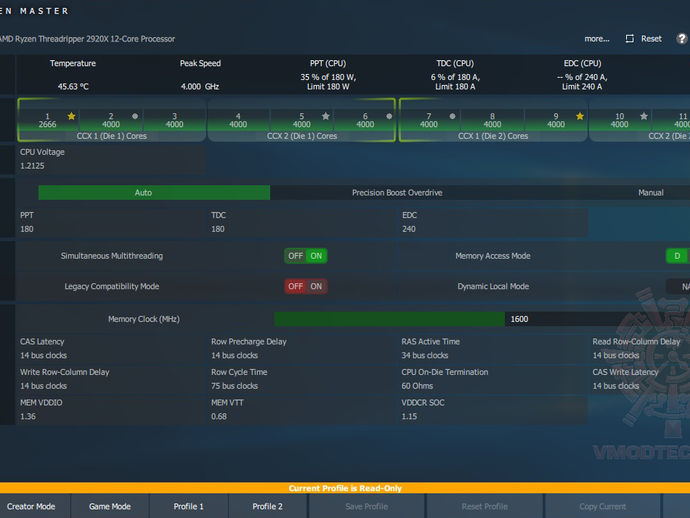The height and width of the screenshot is (518, 690).
Task: Open the Game Mode profile tab
Action: (110, 506)
